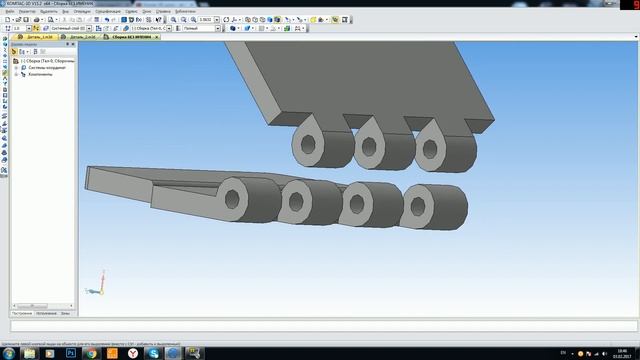Toggle pin on the model tree panel

click(68, 44)
